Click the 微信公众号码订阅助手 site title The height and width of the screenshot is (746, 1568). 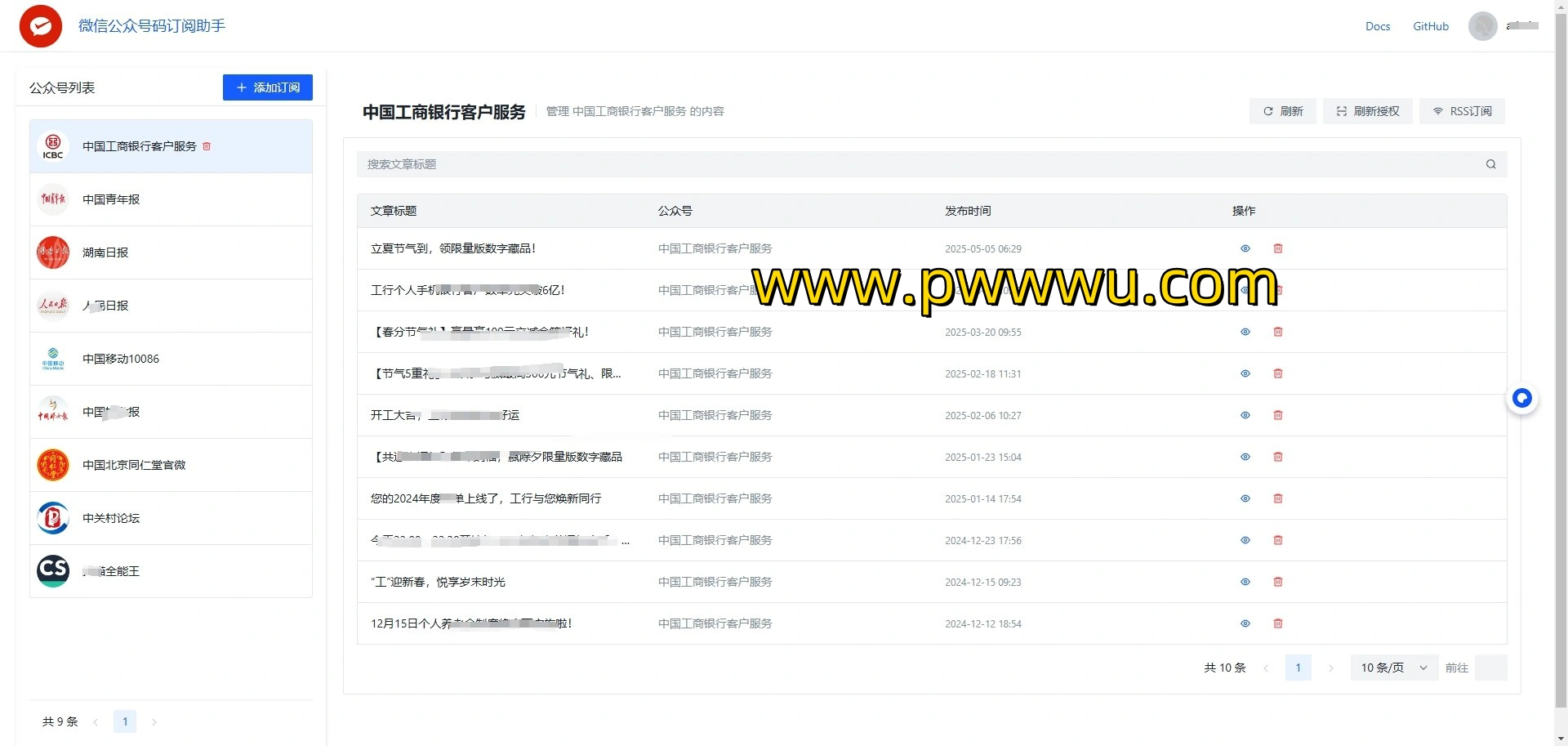coord(152,26)
